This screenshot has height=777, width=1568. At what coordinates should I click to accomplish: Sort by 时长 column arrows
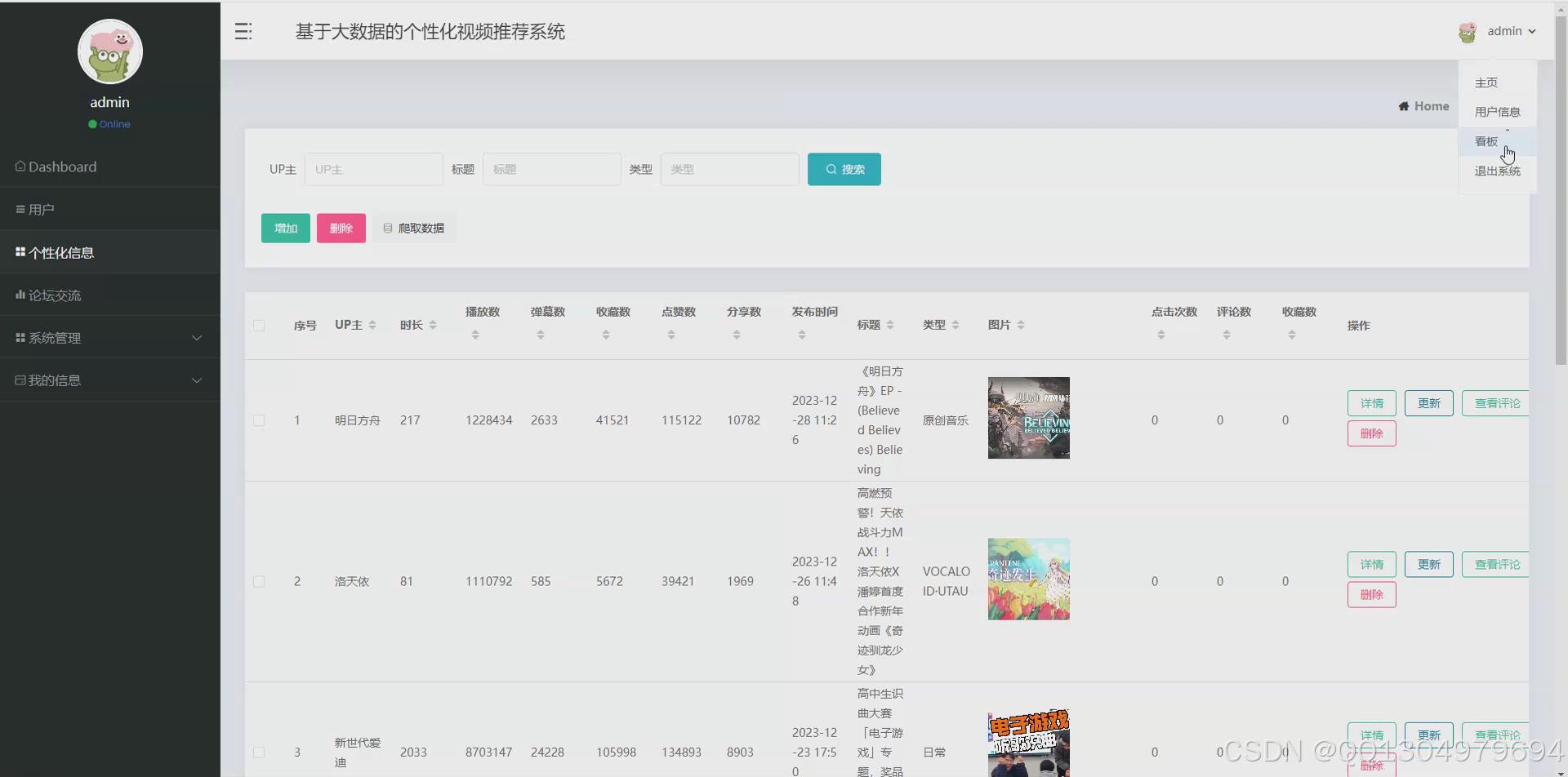tap(433, 325)
